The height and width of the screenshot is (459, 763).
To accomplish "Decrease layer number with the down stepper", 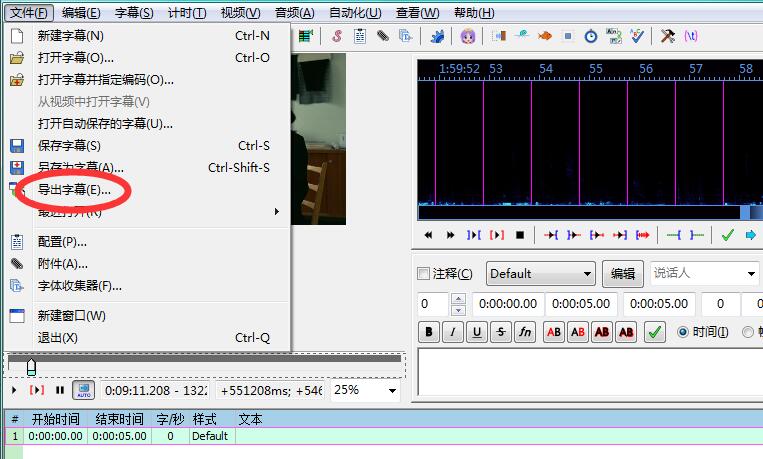I will (x=458, y=310).
